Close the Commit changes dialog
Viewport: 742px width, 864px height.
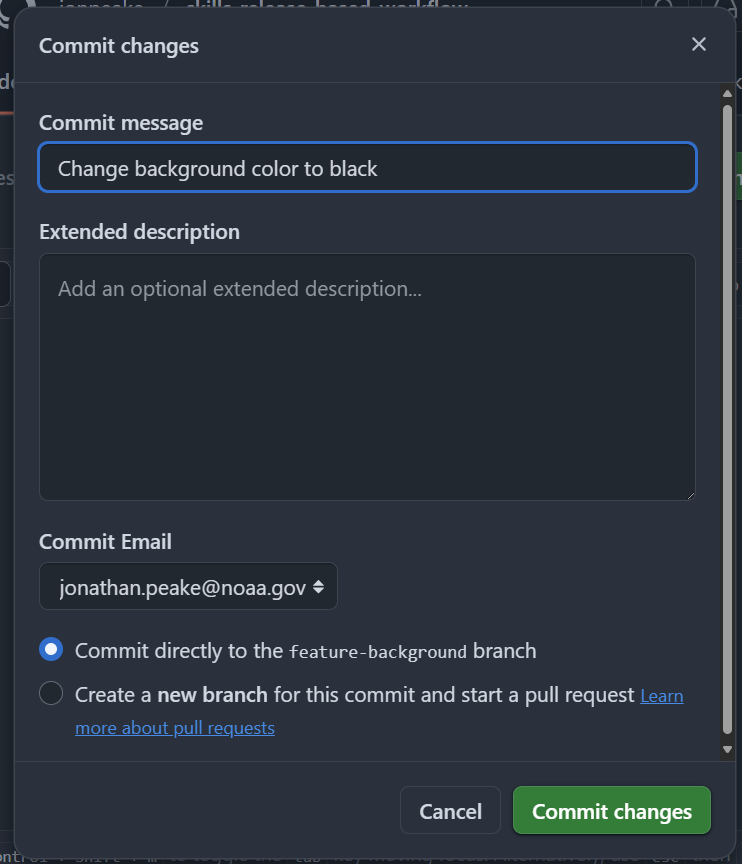[x=698, y=44]
